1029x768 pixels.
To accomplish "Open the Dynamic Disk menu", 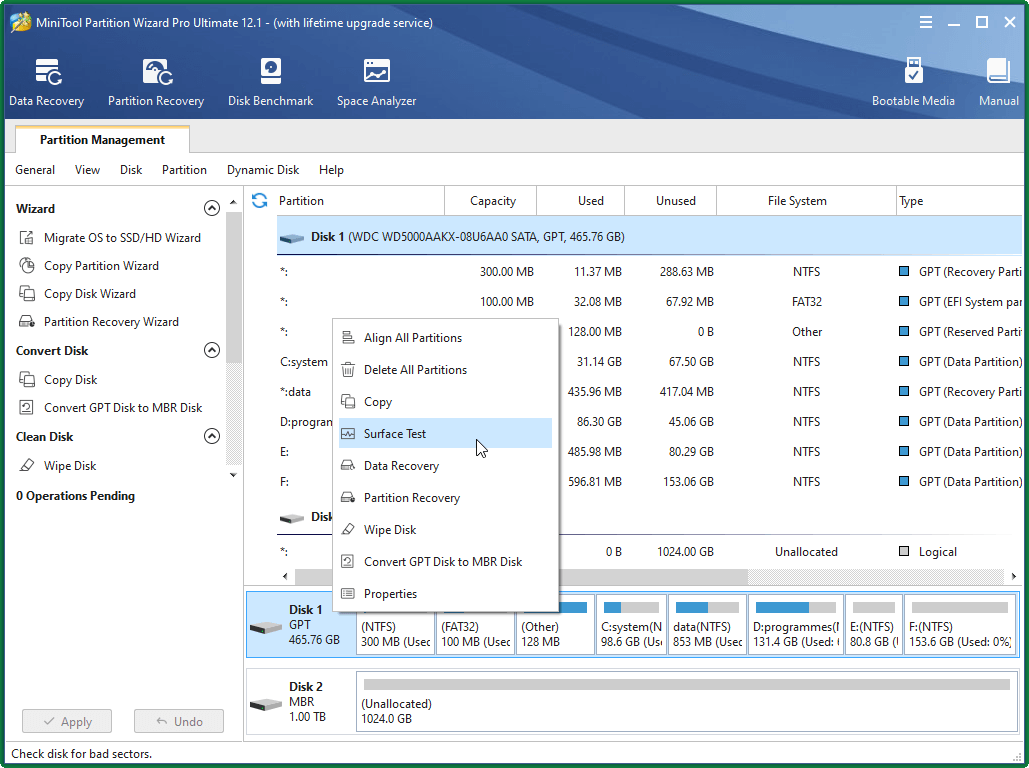I will pos(262,170).
